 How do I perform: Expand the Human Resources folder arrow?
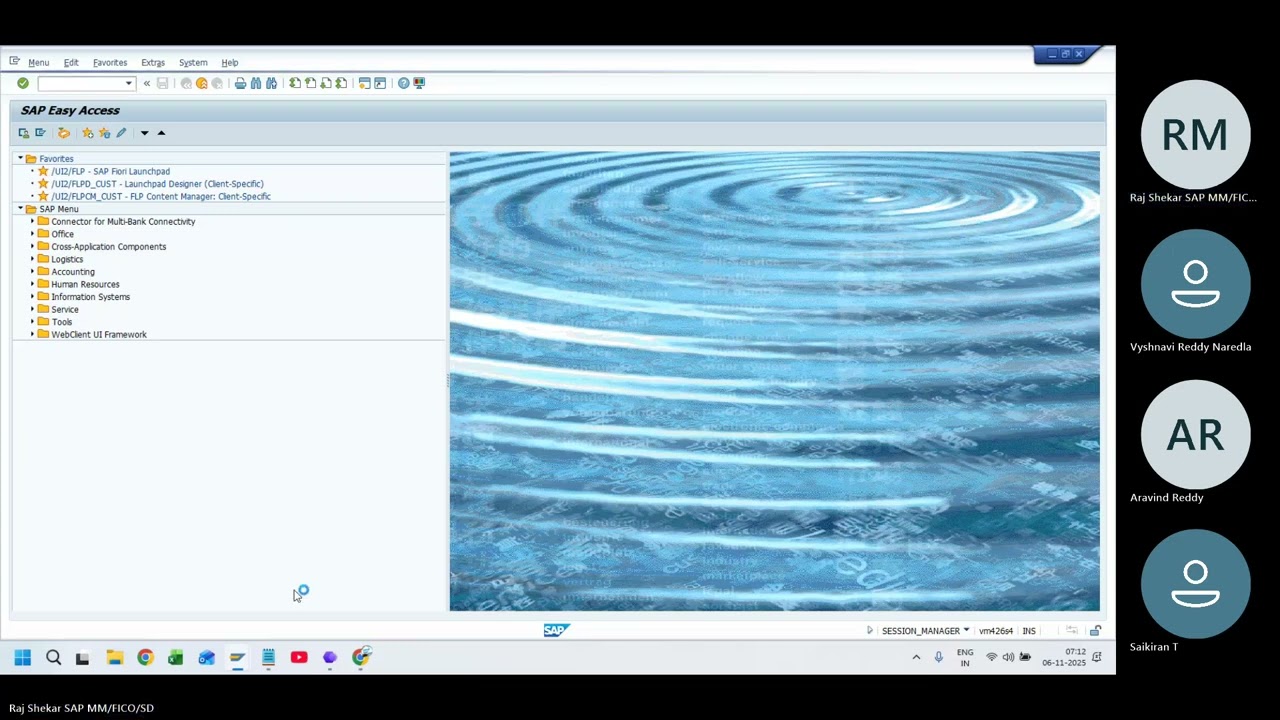(x=32, y=284)
